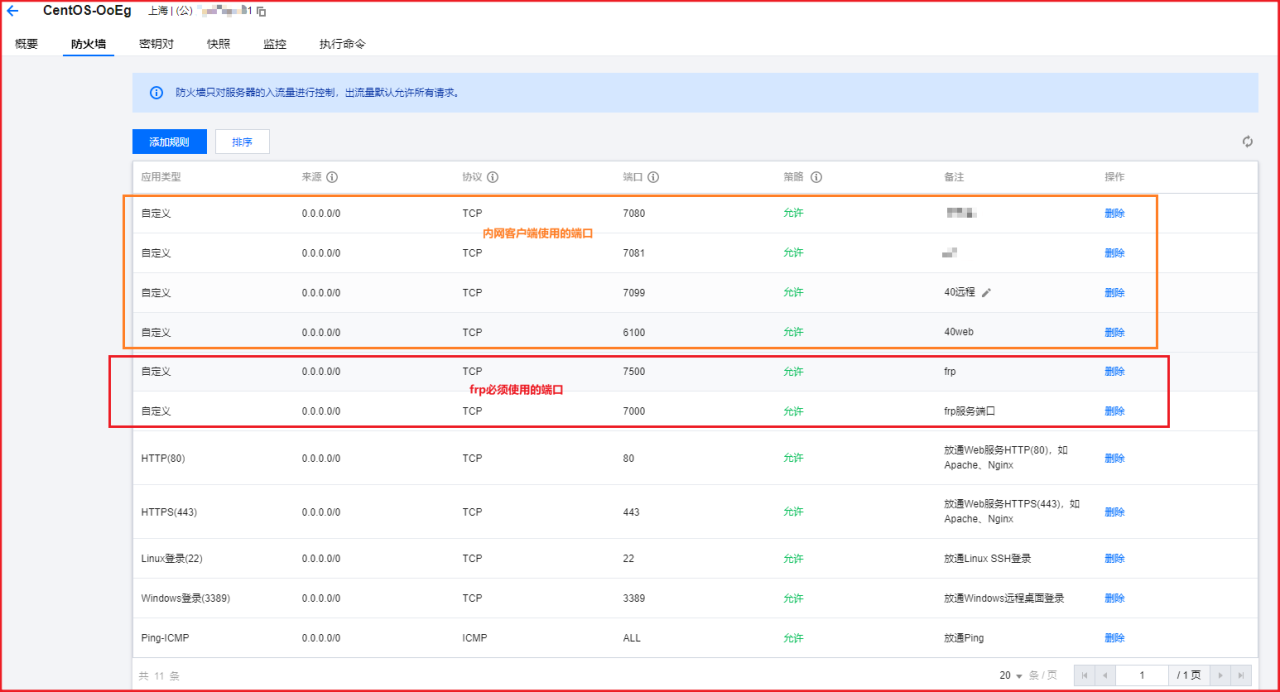
Task: Click the 排序 button
Action: (x=242, y=142)
